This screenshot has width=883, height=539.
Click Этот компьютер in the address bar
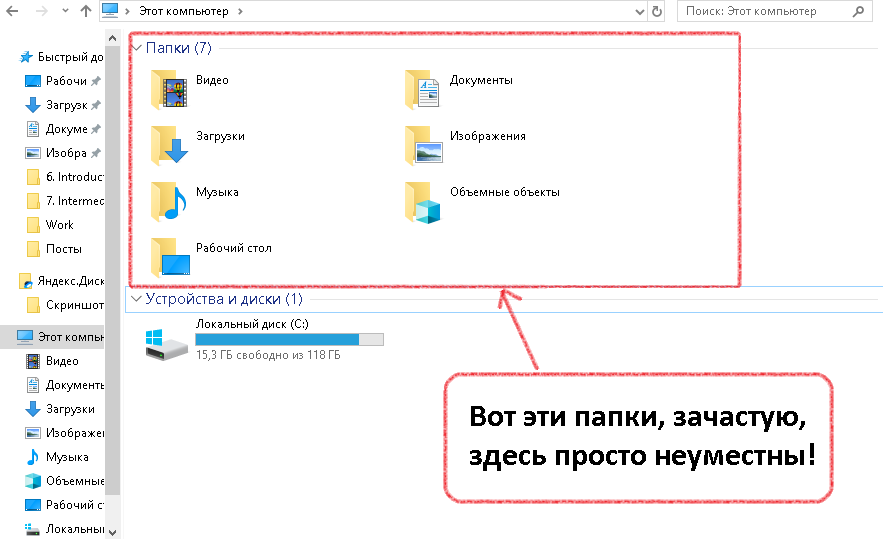(184, 11)
